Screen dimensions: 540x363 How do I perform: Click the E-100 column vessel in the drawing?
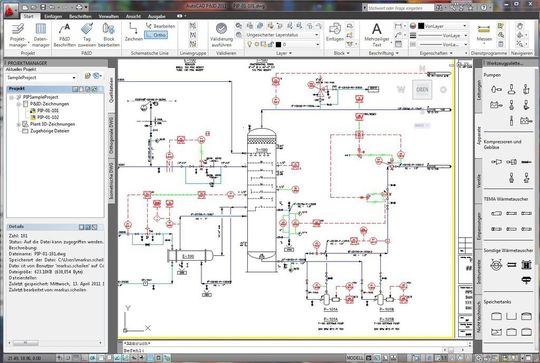(262, 200)
